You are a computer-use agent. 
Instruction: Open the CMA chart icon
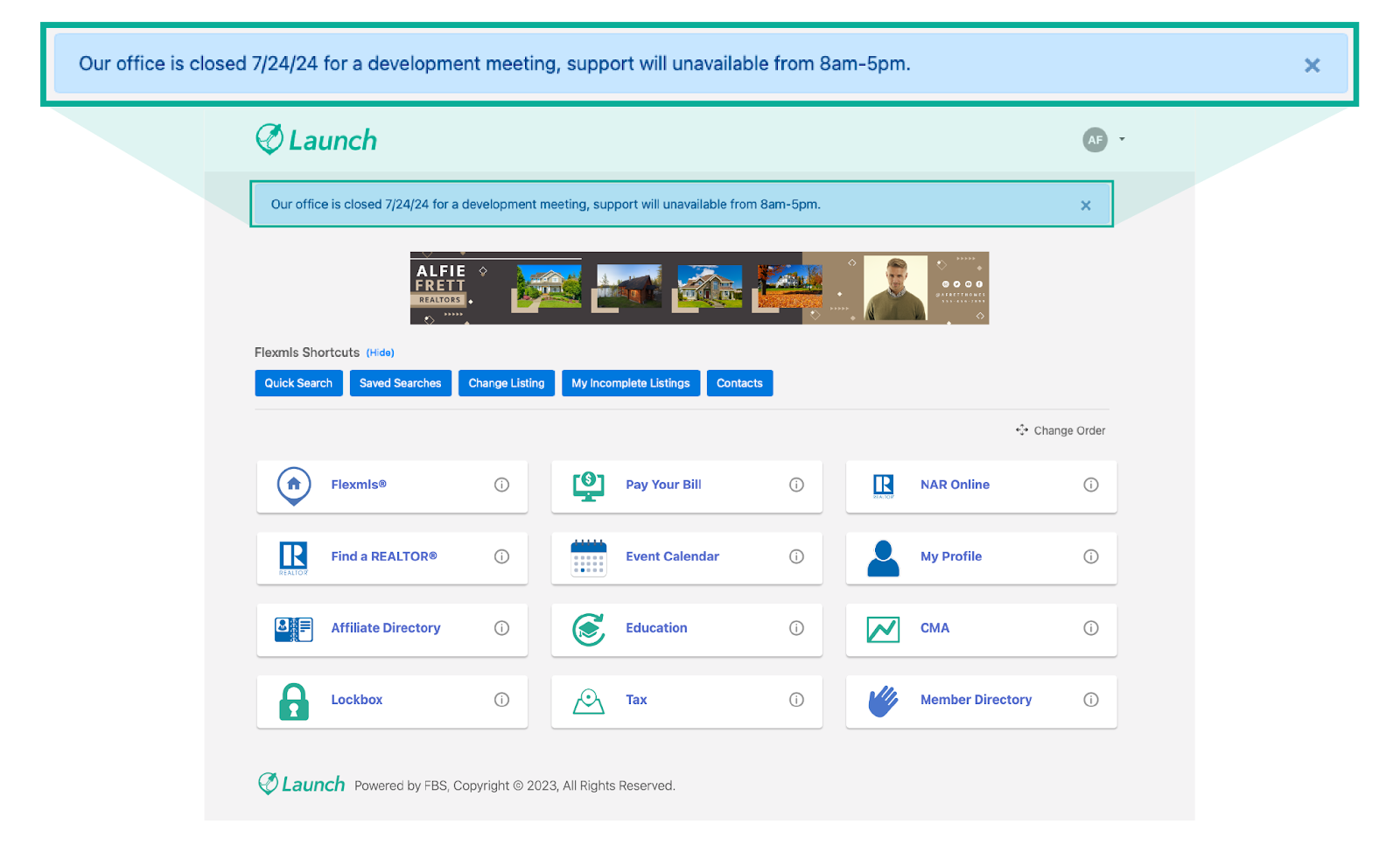point(883,629)
